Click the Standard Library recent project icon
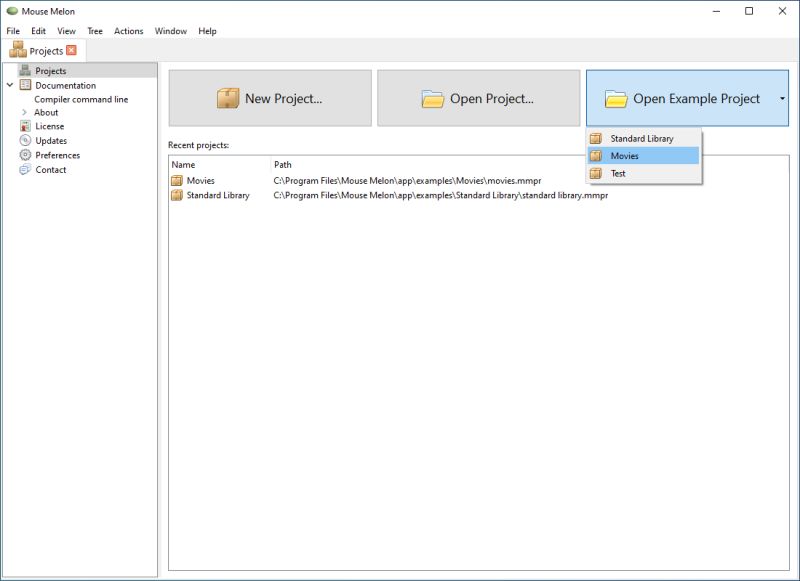Image resolution: width=800 pixels, height=581 pixels. pyautogui.click(x=177, y=195)
